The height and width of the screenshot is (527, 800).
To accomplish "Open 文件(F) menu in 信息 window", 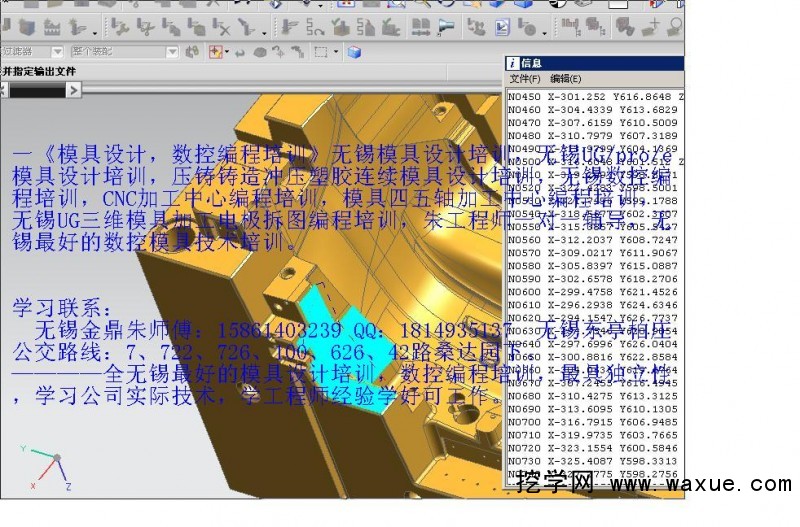I will tap(524, 79).
